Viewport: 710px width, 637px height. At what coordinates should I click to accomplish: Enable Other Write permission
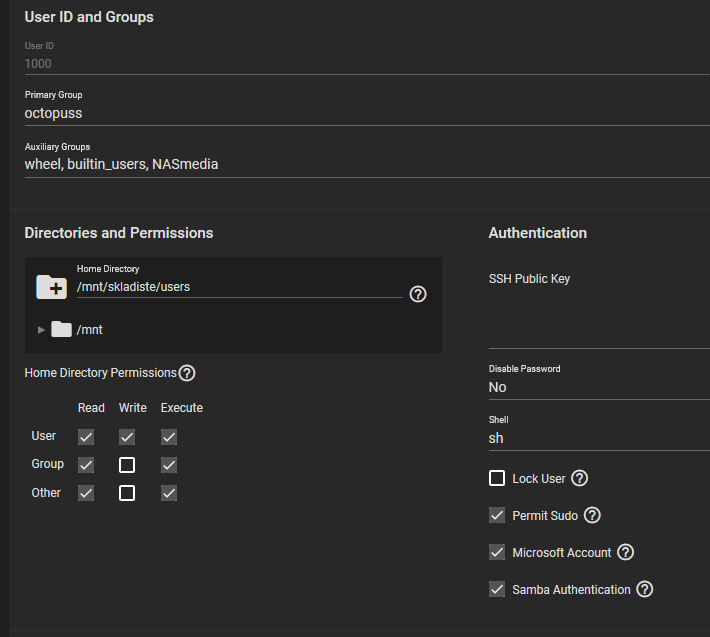[127, 493]
